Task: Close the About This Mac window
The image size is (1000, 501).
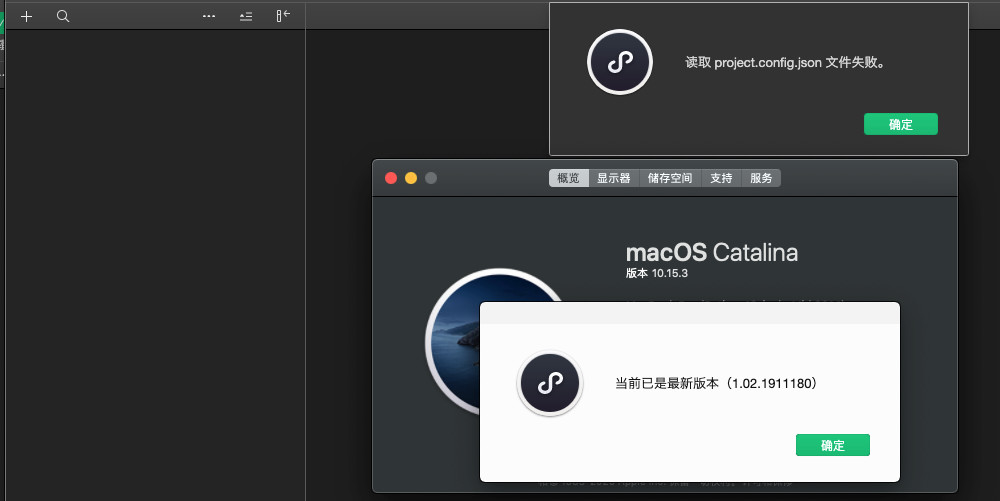Action: pyautogui.click(x=391, y=178)
